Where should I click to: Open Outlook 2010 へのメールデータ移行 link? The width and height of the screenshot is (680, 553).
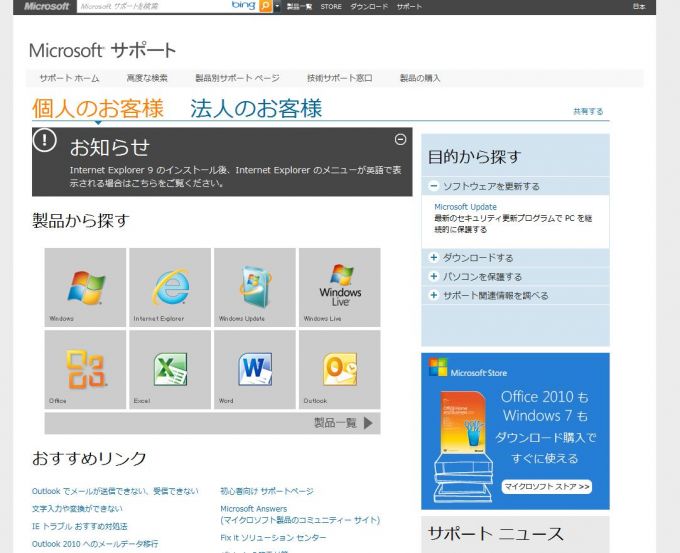point(95,543)
